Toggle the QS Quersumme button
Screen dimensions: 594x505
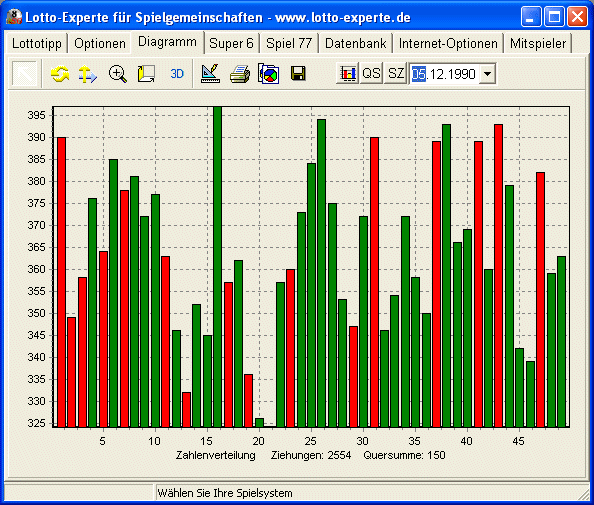[371, 73]
